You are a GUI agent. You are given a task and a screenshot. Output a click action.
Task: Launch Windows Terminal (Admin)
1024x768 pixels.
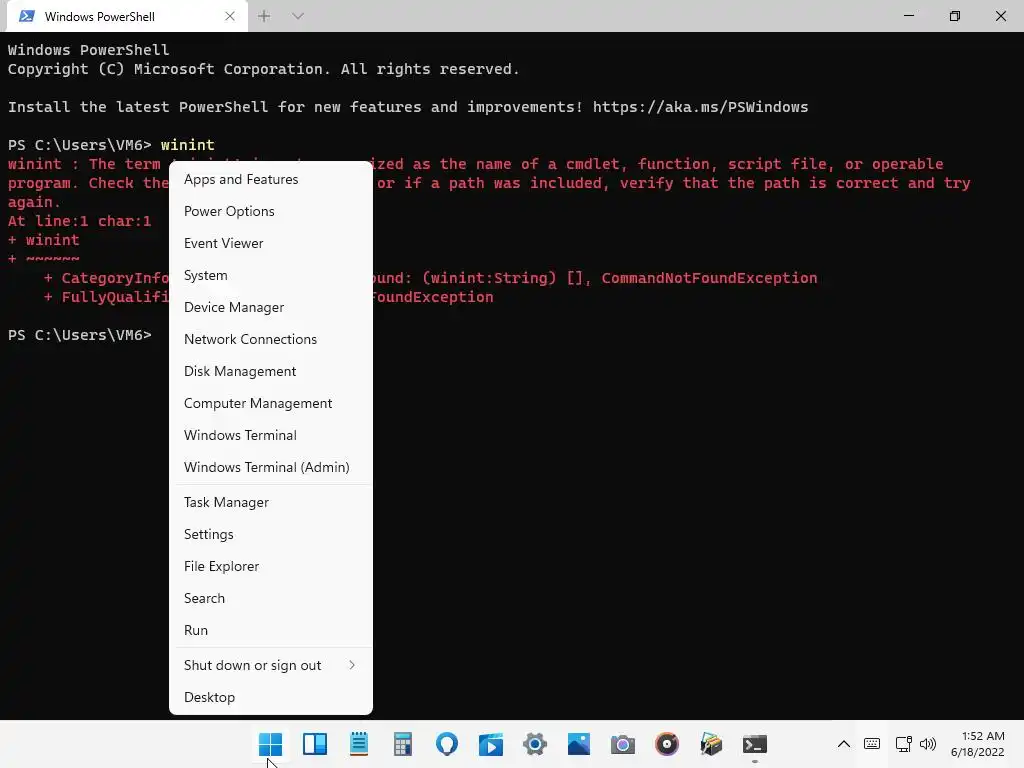point(270,467)
